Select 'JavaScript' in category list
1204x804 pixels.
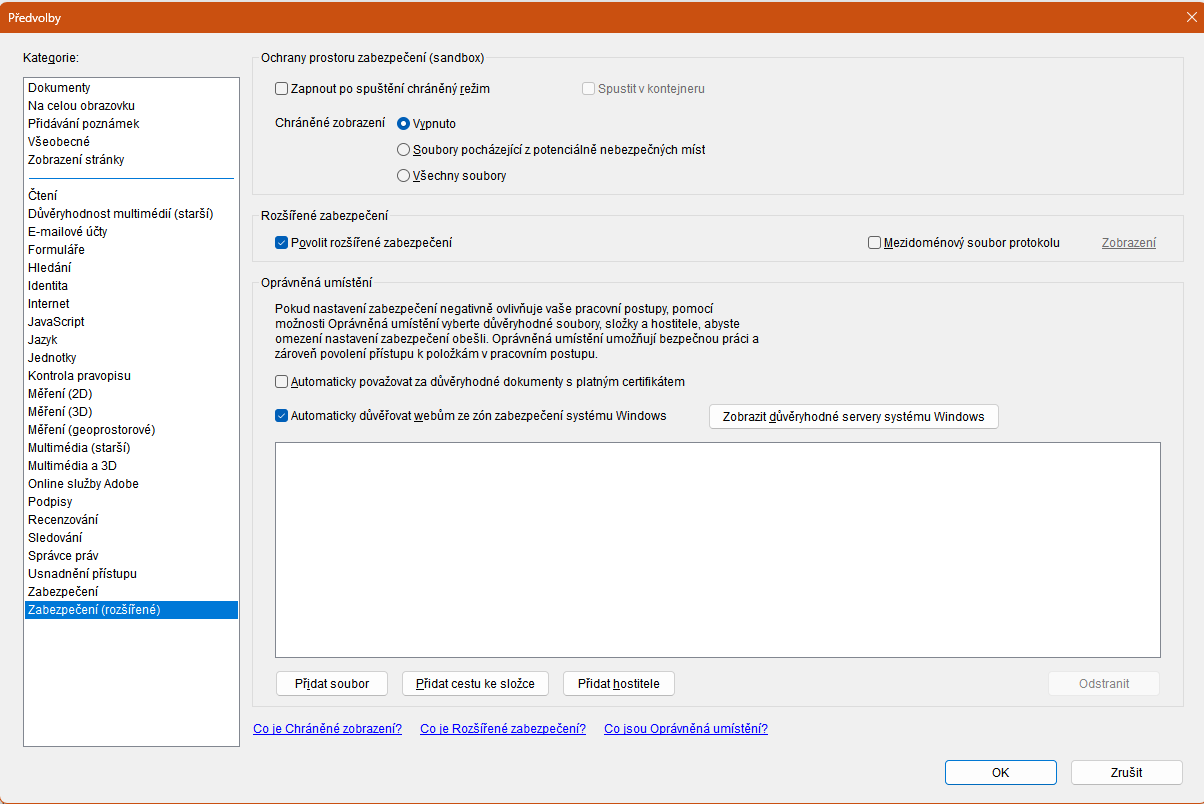click(131, 322)
